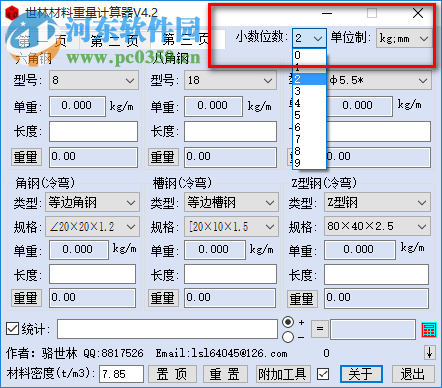This screenshot has height=388, width=442.
Task: Select the − radio button
Action: [x=288, y=337]
